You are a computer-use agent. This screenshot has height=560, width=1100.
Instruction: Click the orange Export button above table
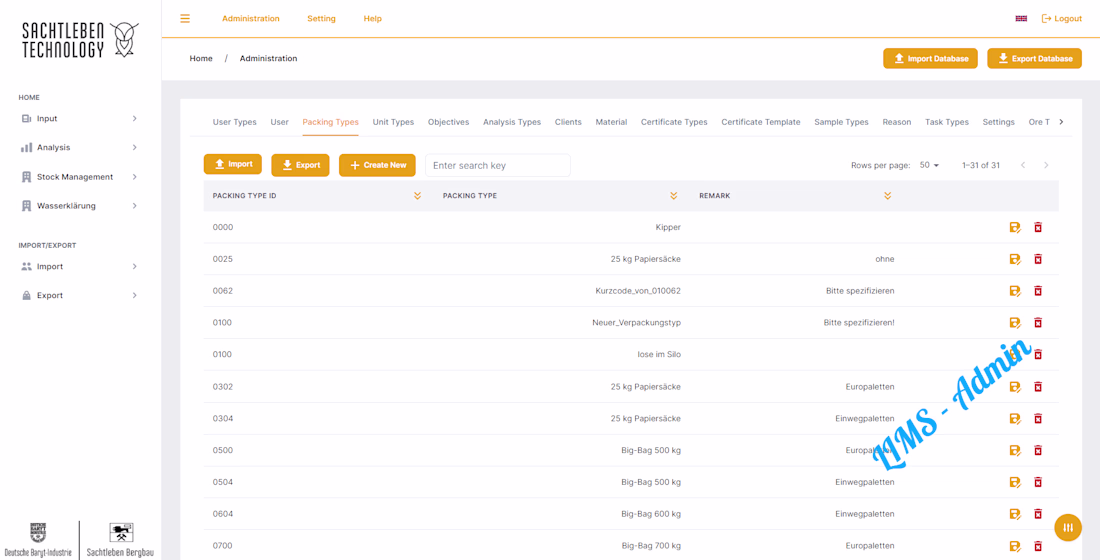coord(300,165)
